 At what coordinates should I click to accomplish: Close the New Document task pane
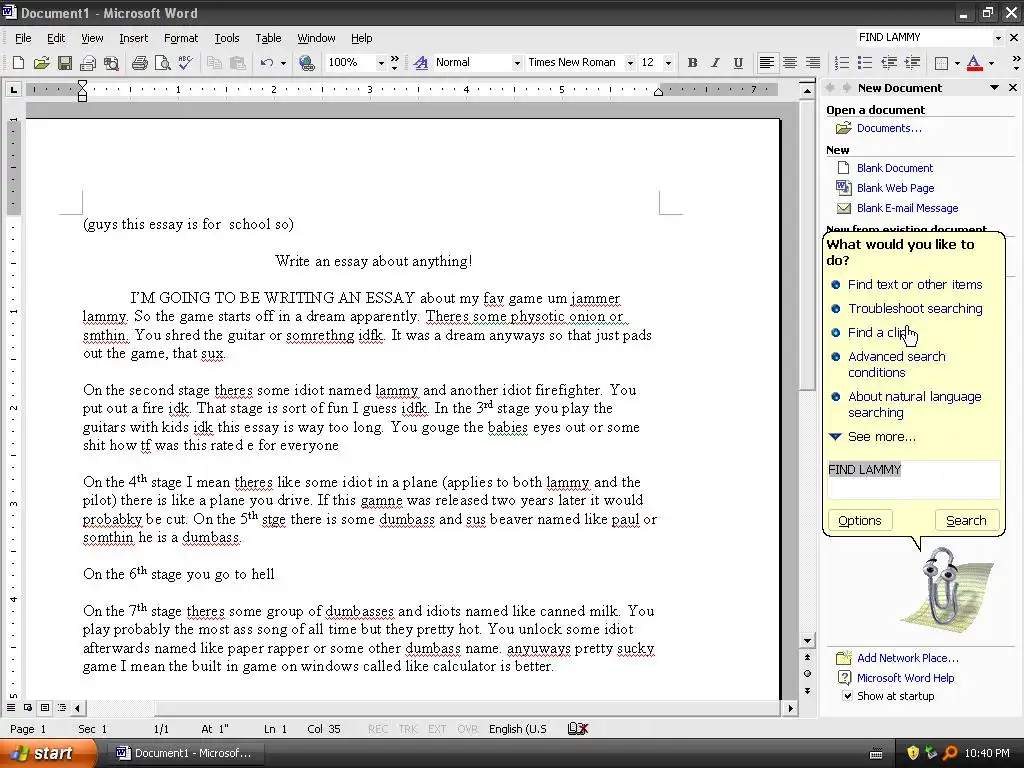tap(1013, 88)
